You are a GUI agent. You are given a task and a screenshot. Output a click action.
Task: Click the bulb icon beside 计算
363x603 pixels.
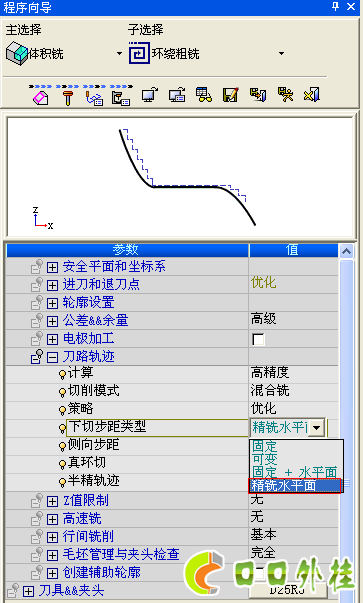62,374
